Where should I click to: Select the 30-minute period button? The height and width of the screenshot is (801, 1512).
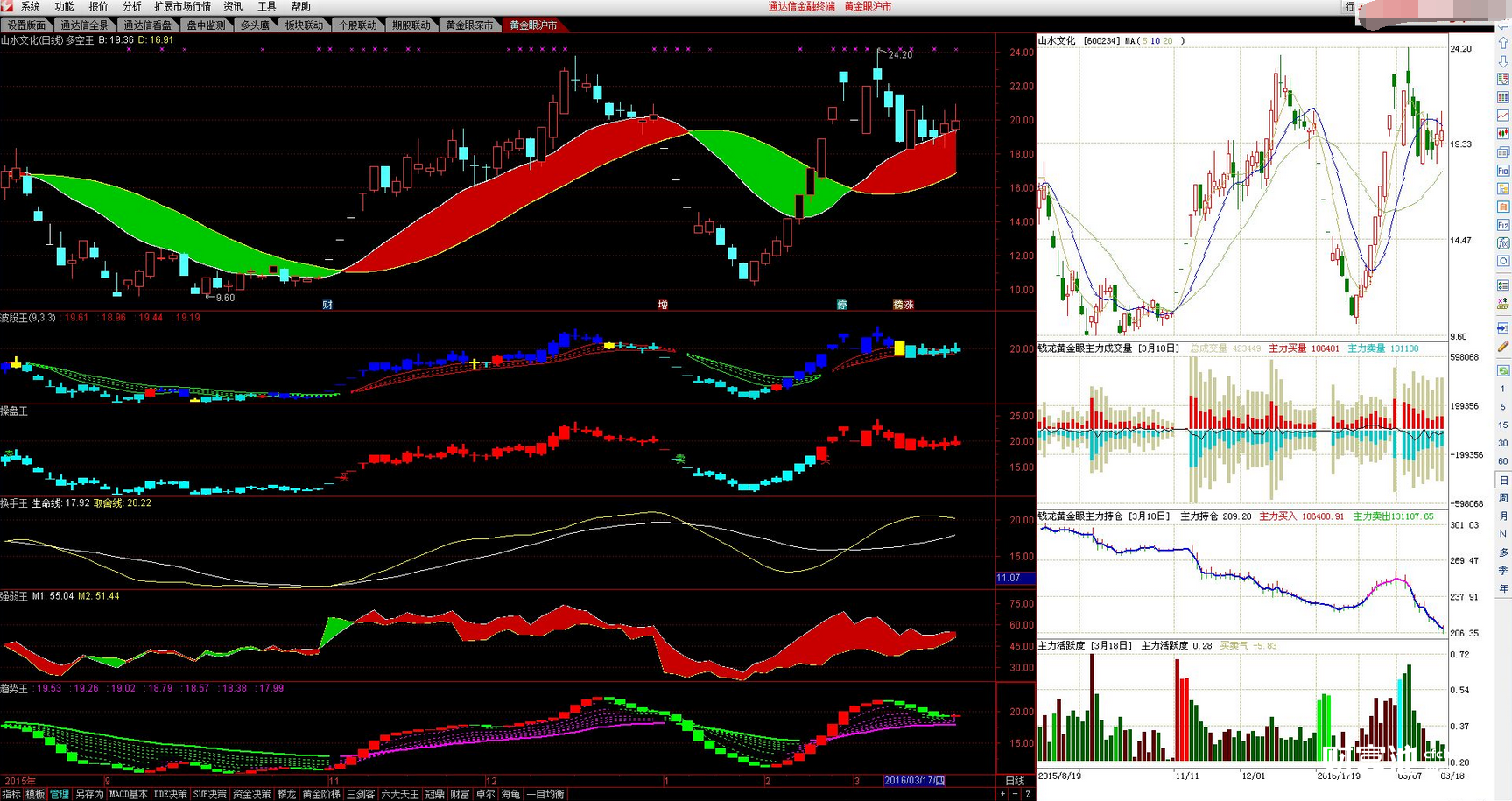(x=1503, y=444)
